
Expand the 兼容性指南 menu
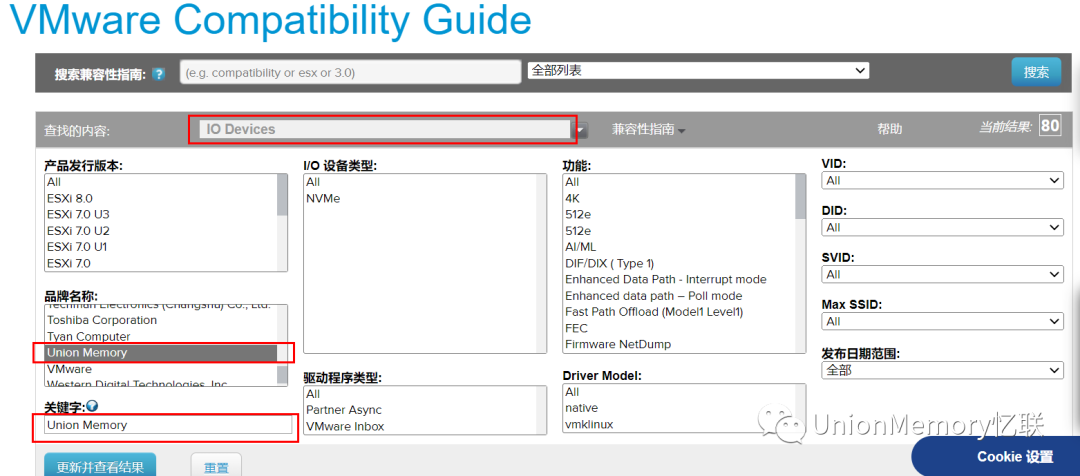click(648, 130)
